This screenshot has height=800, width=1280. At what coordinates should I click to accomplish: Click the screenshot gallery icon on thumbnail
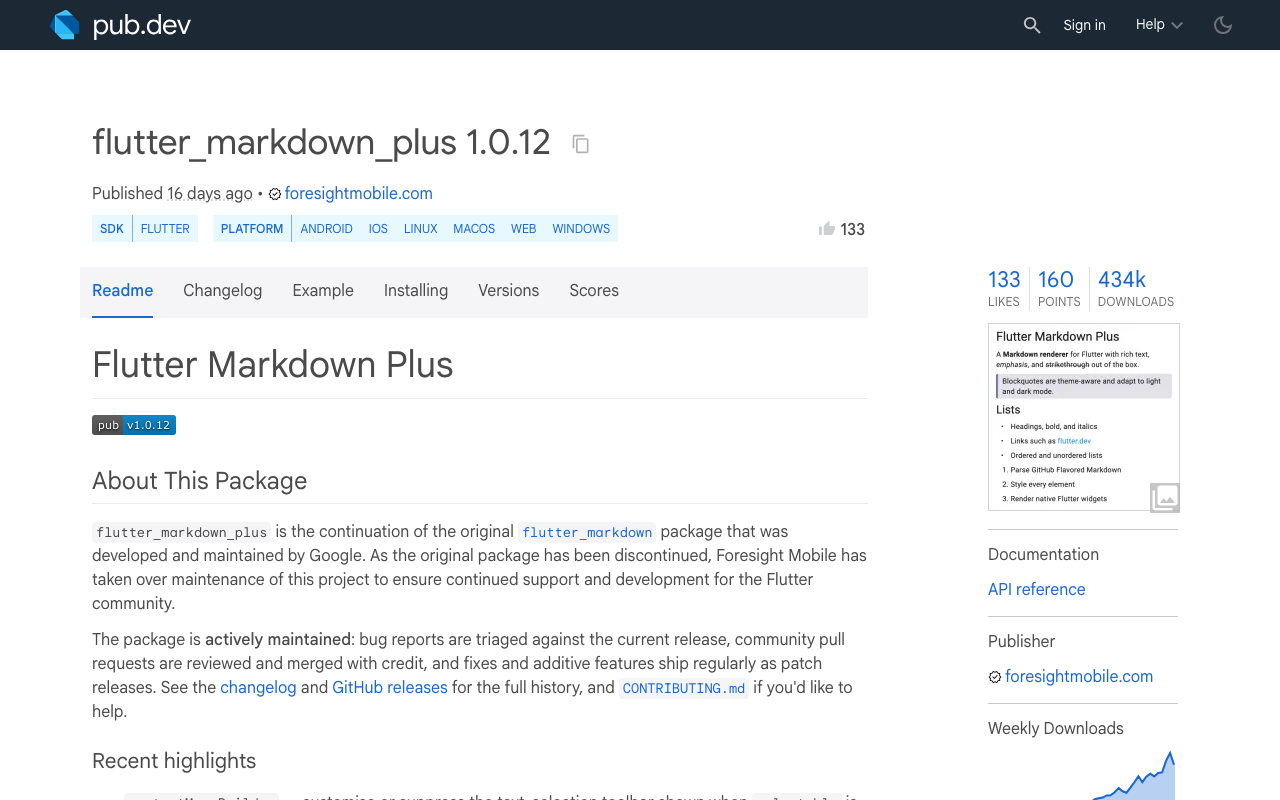click(1165, 497)
